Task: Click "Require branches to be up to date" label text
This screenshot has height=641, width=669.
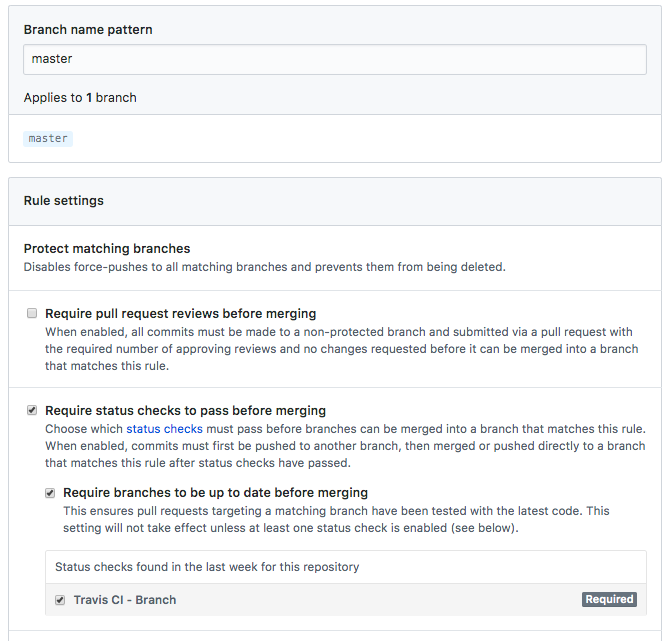Action: click(215, 493)
